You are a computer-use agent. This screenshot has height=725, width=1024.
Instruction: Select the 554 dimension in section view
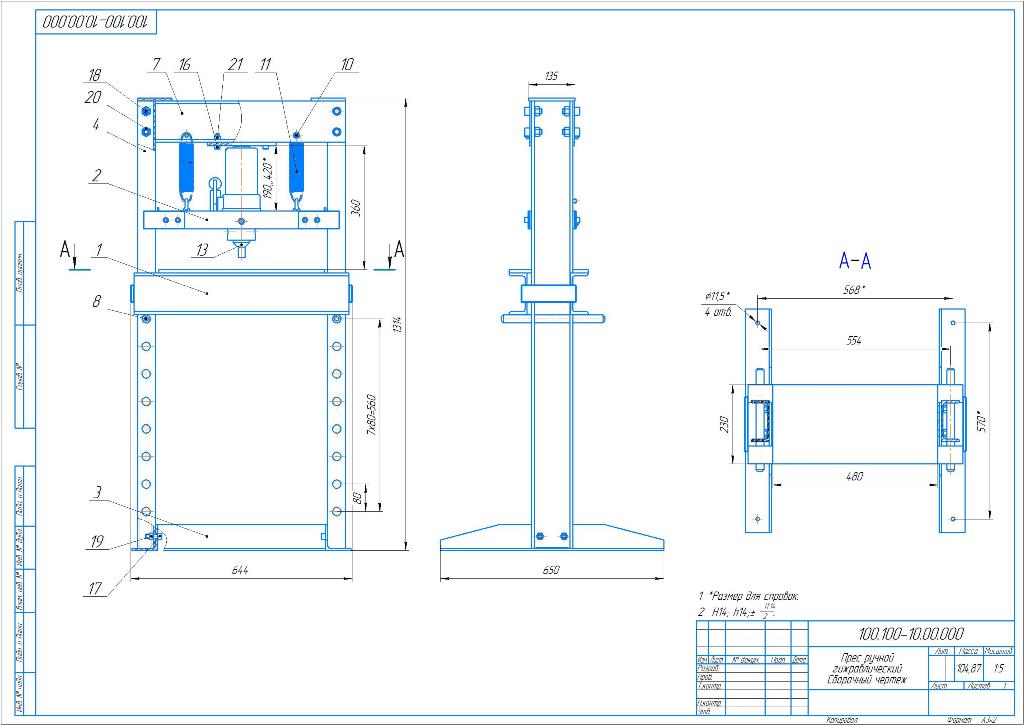pos(853,340)
